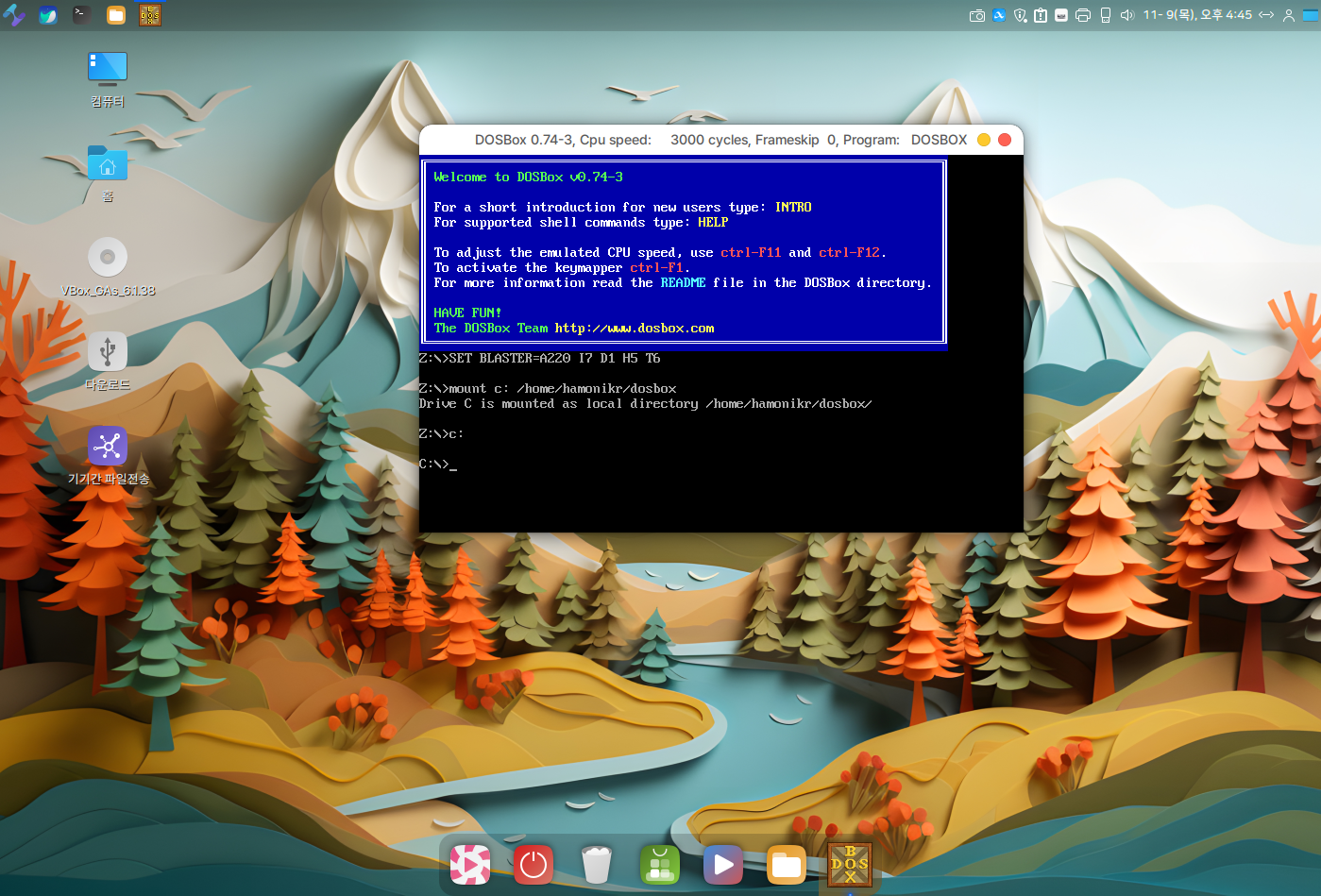Open the trash can in the dock

597,864
